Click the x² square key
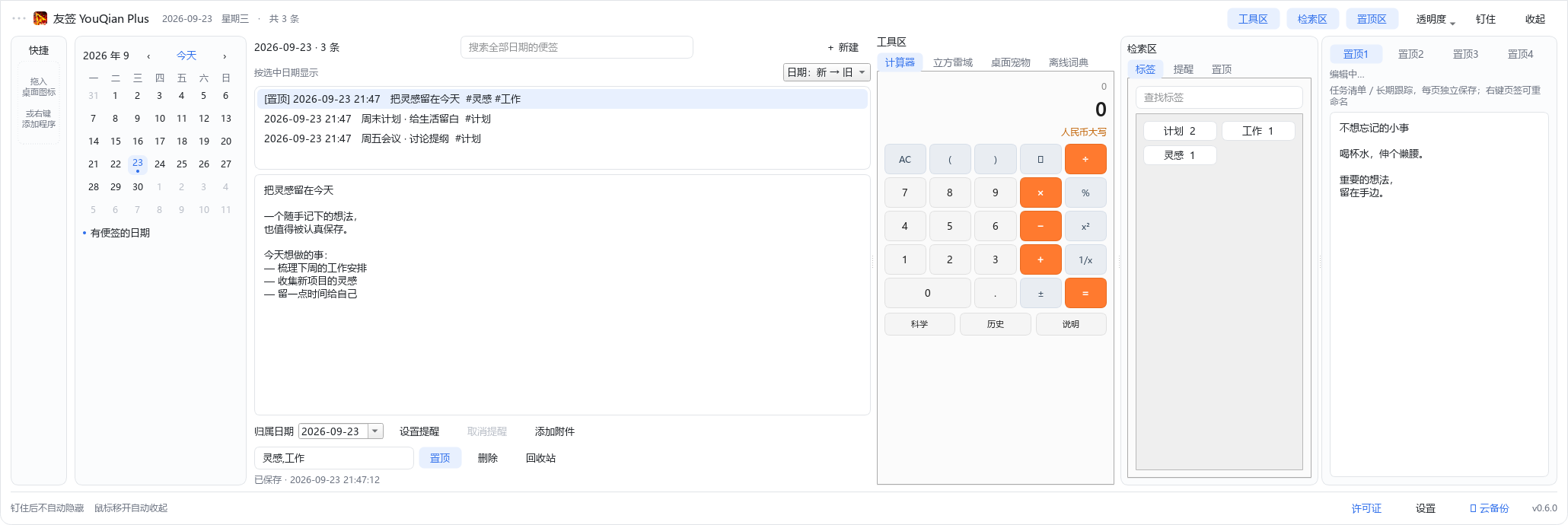This screenshot has height=525, width=1568. (x=1085, y=226)
